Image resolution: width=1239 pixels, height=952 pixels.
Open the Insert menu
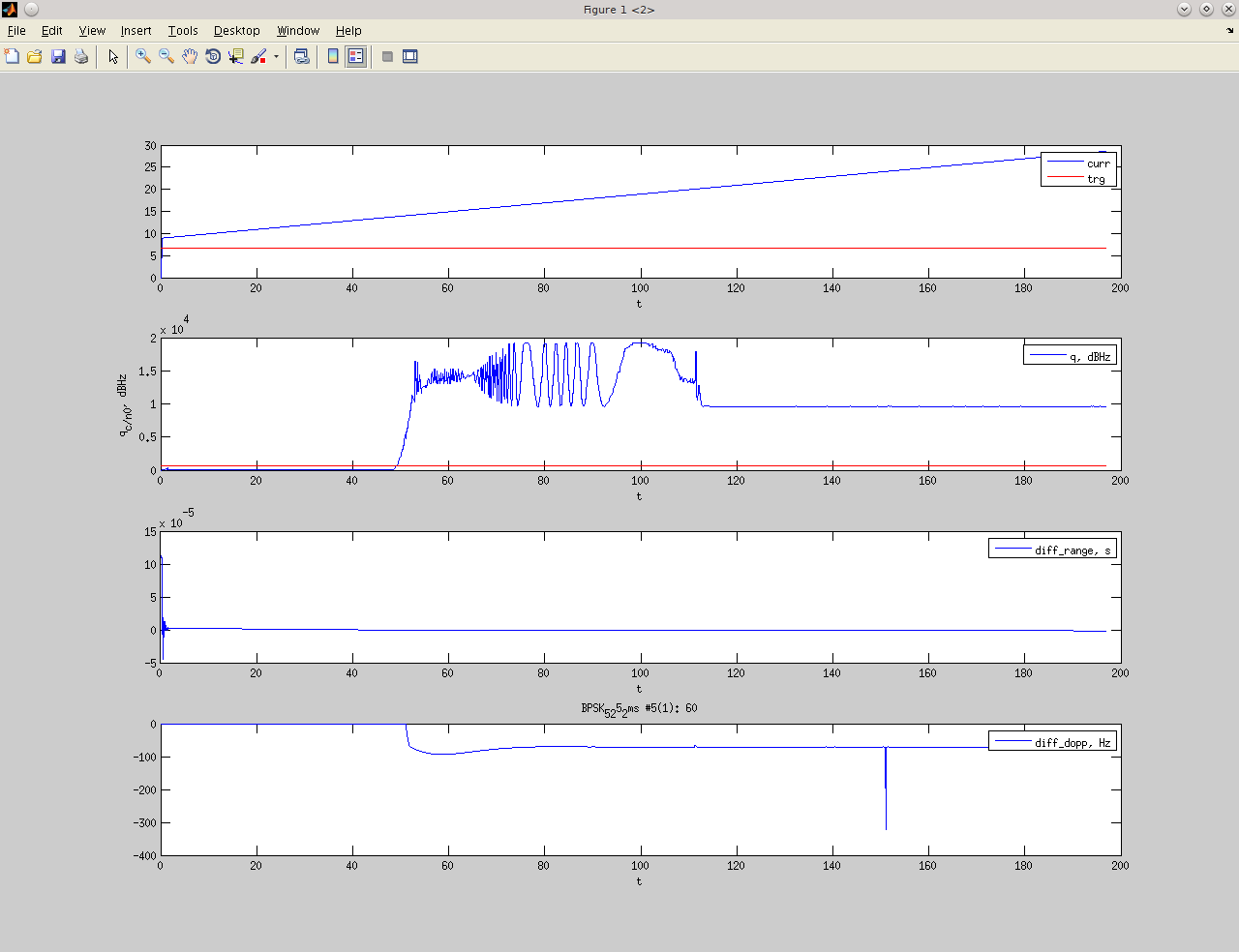click(x=136, y=31)
